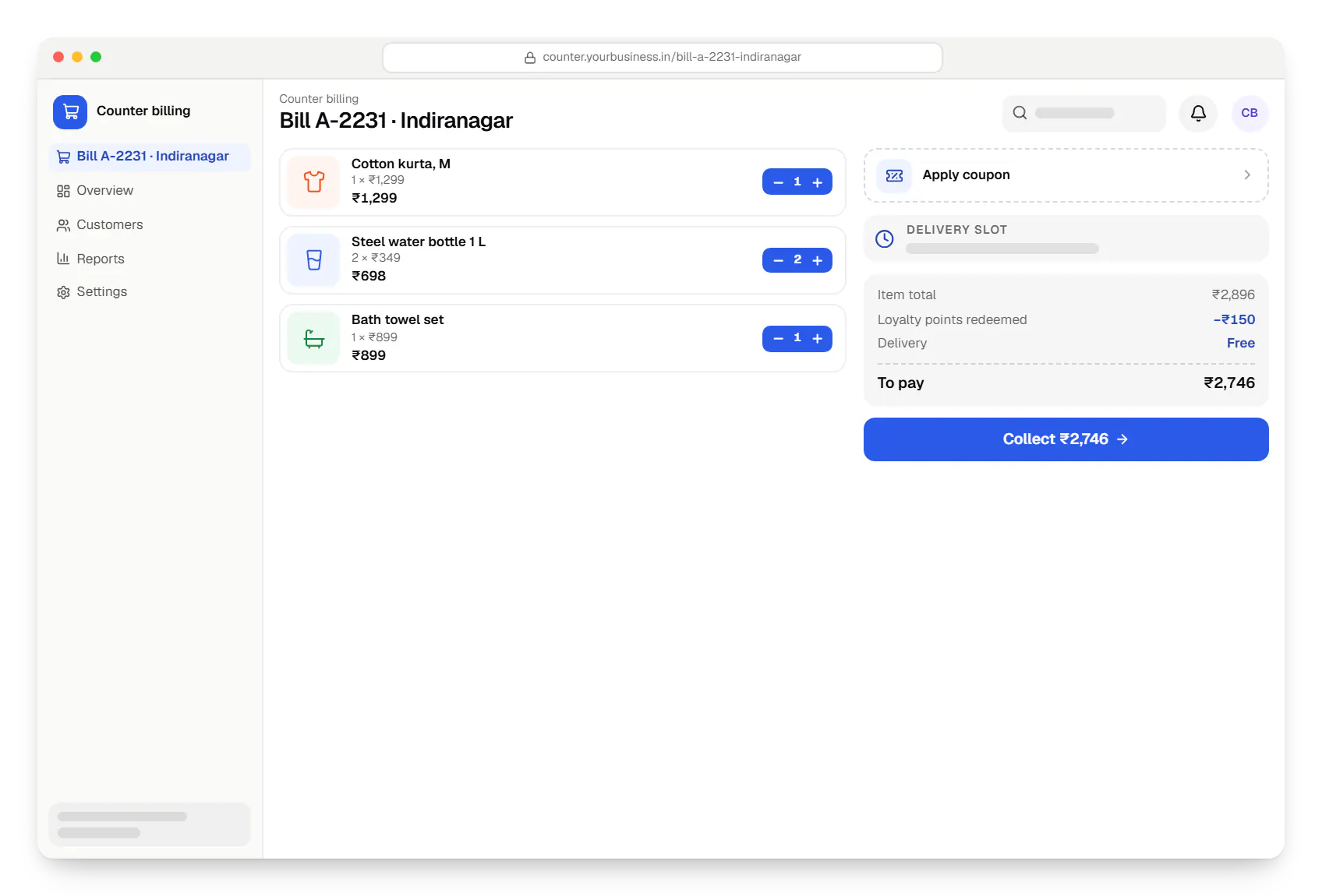The height and width of the screenshot is (896, 1322).
Task: Click the search magnifier icon
Action: pos(1020,113)
